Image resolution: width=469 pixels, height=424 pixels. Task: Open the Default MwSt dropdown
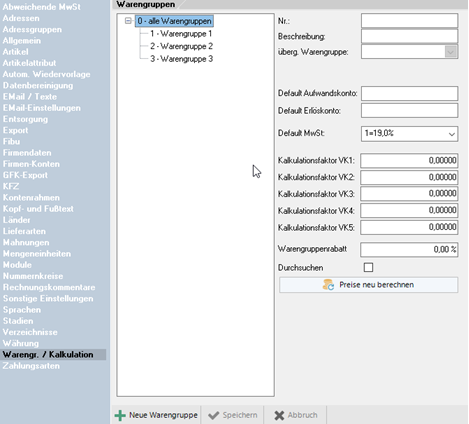pyautogui.click(x=409, y=134)
